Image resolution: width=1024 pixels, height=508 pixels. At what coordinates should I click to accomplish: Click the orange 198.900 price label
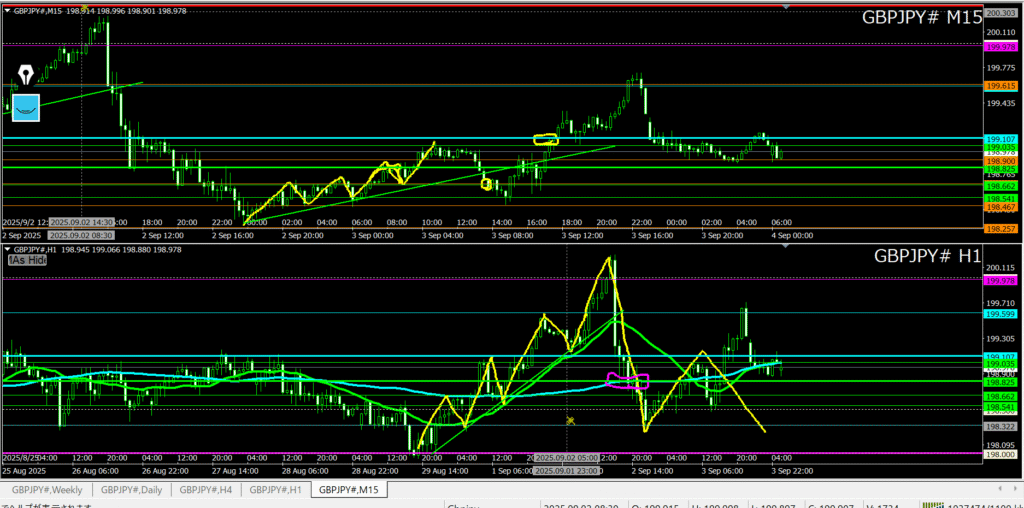(x=1000, y=161)
